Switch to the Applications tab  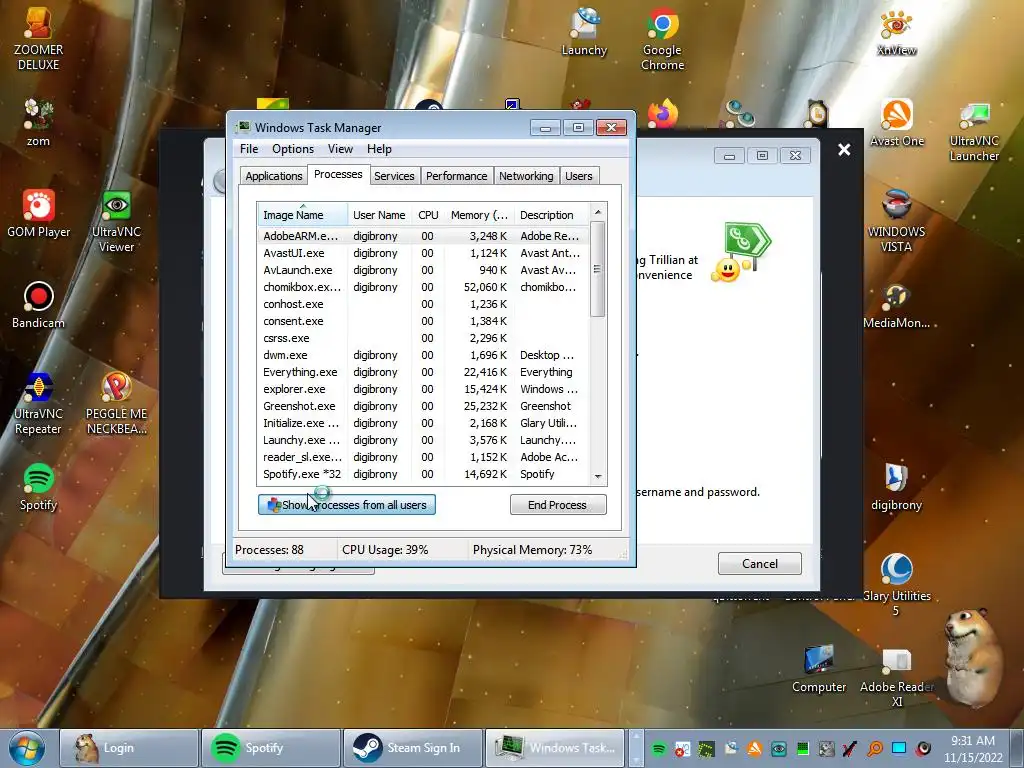point(274,176)
